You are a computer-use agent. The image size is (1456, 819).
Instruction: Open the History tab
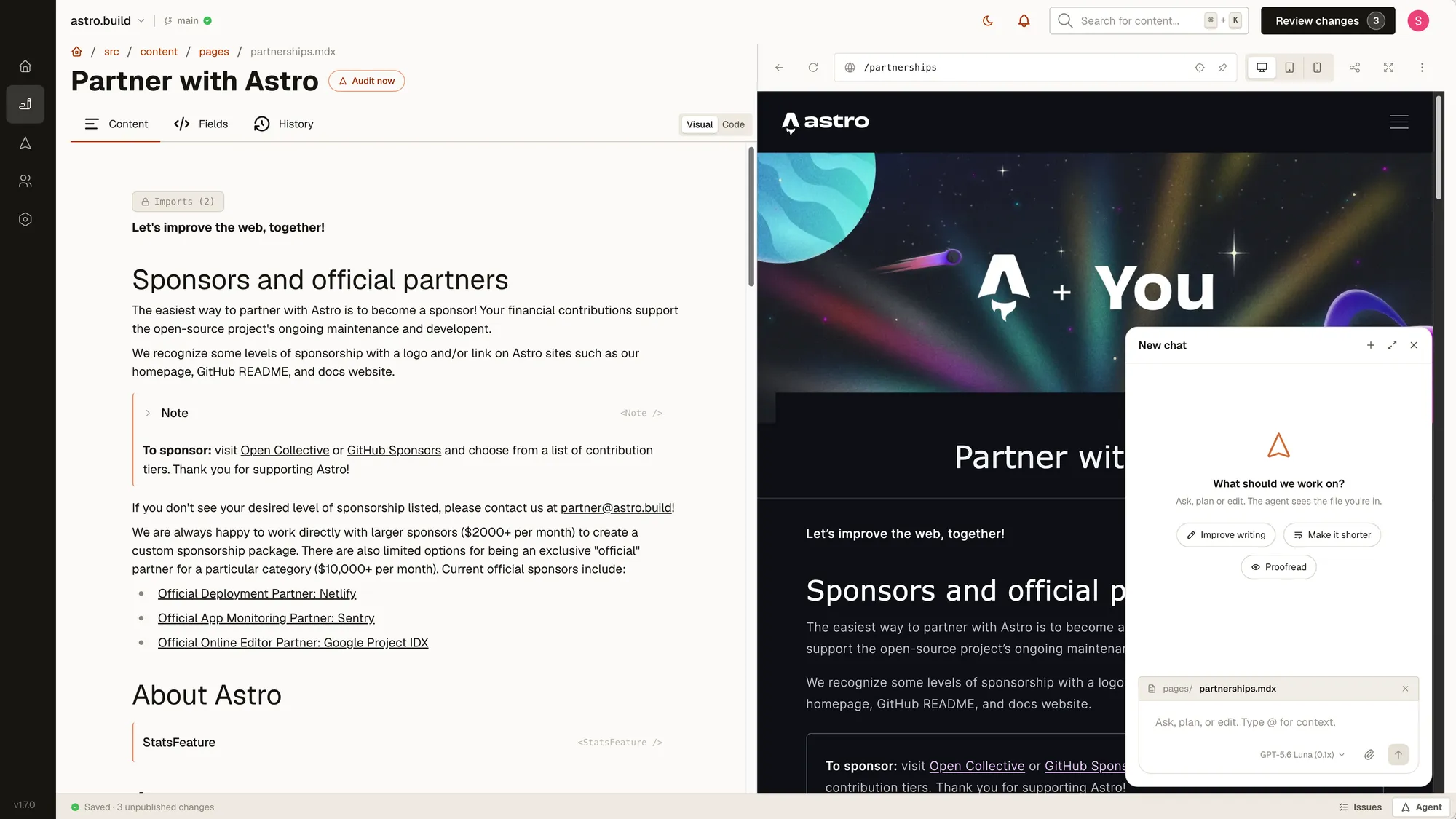[284, 124]
